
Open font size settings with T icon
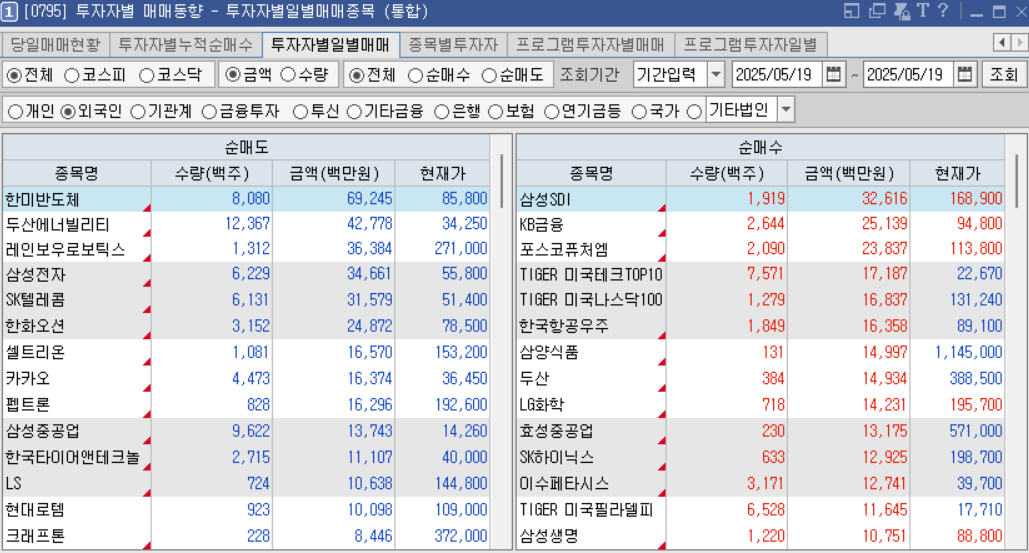(923, 11)
